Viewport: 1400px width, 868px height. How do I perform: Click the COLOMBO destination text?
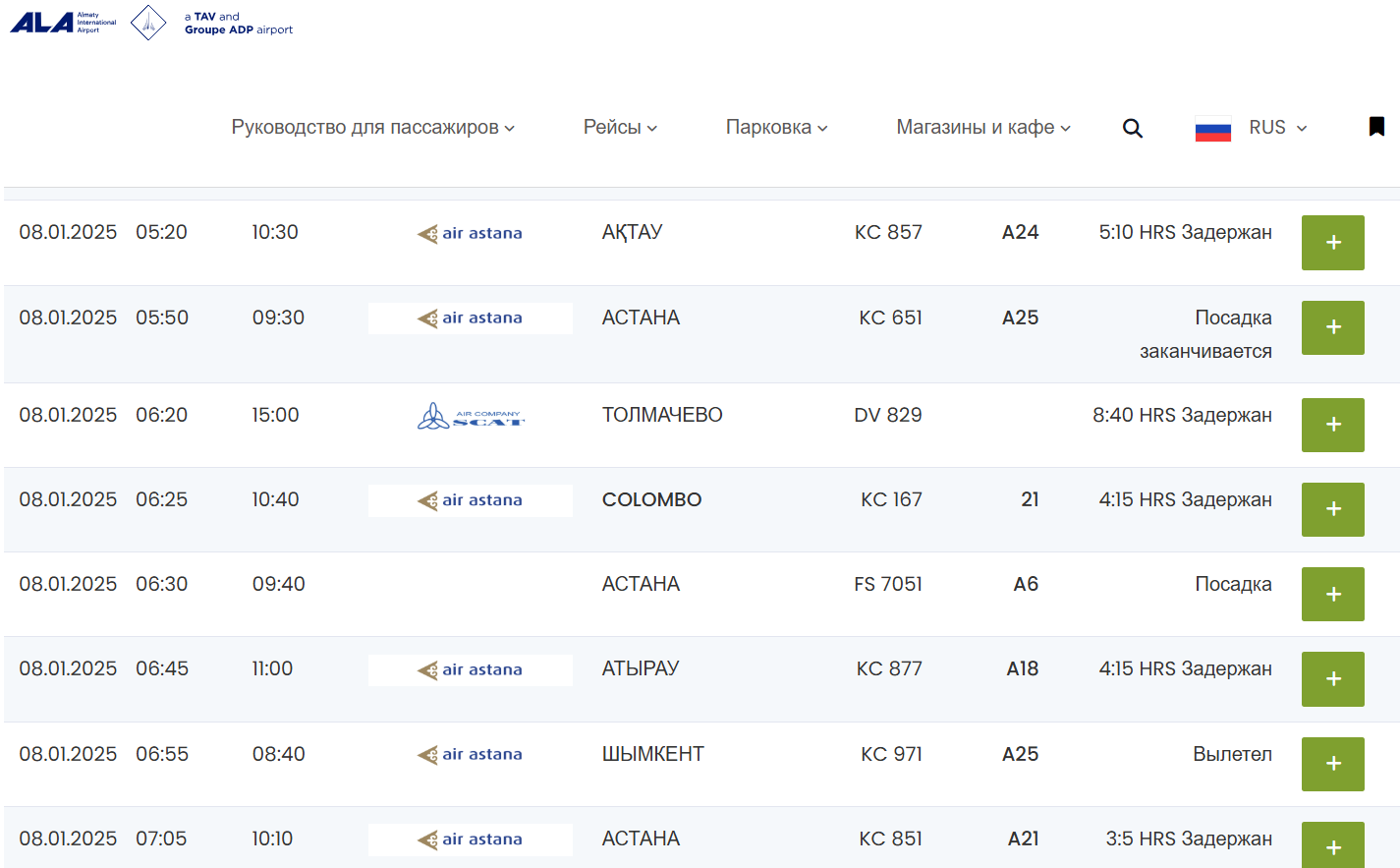[x=651, y=500]
